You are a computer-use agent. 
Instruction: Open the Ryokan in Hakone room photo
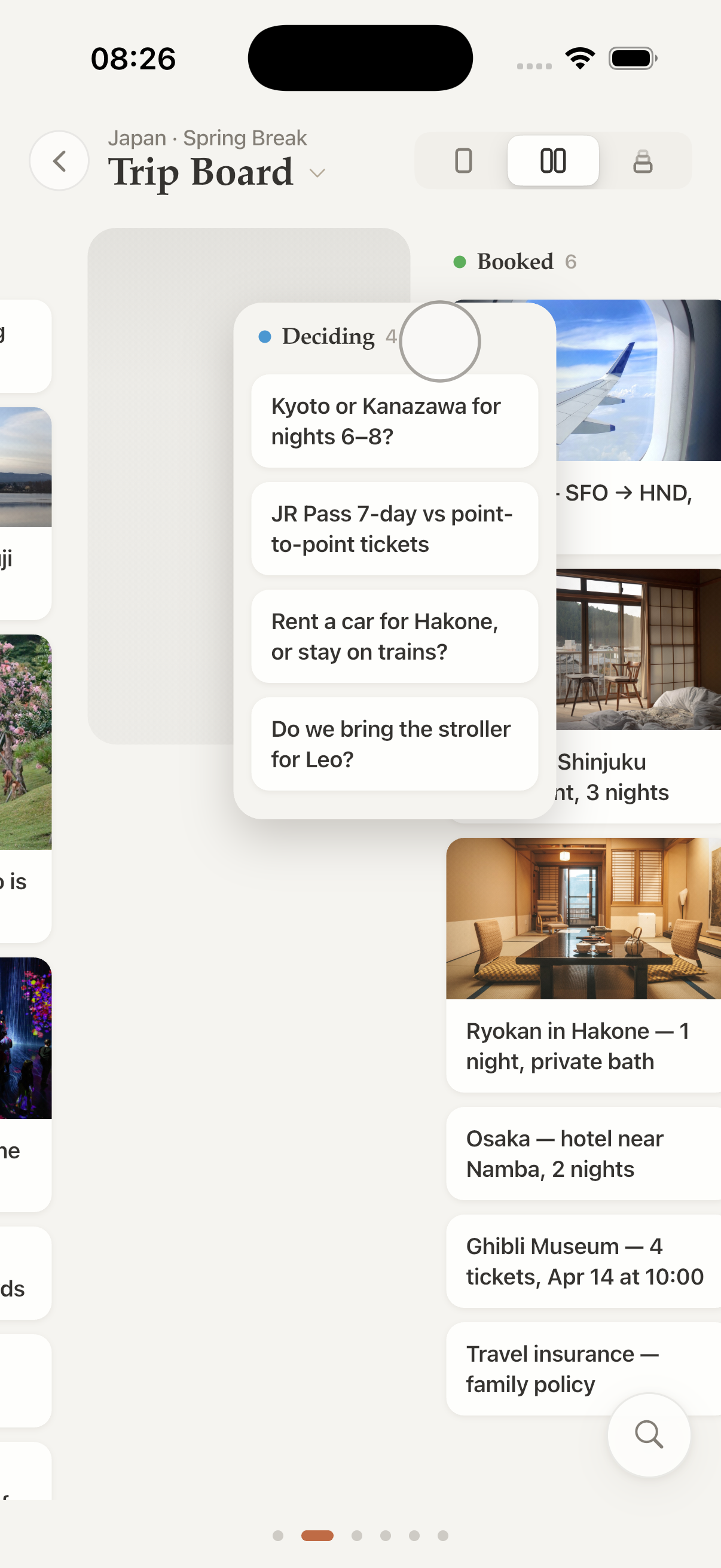(x=583, y=919)
